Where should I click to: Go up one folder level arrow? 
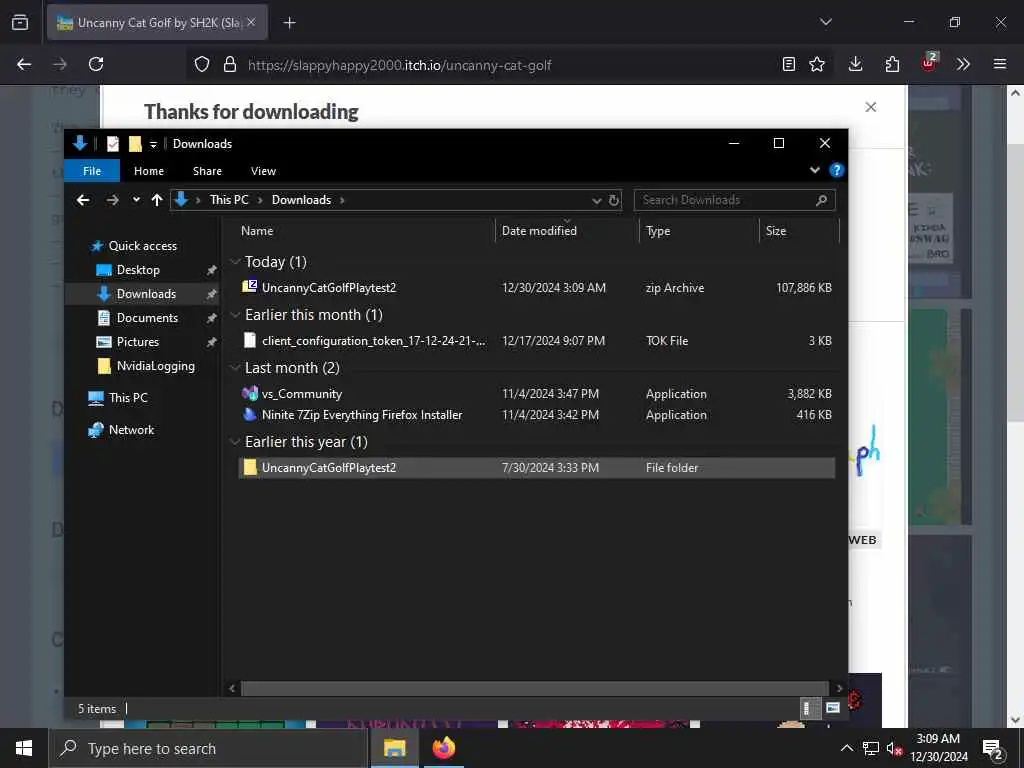coord(157,200)
